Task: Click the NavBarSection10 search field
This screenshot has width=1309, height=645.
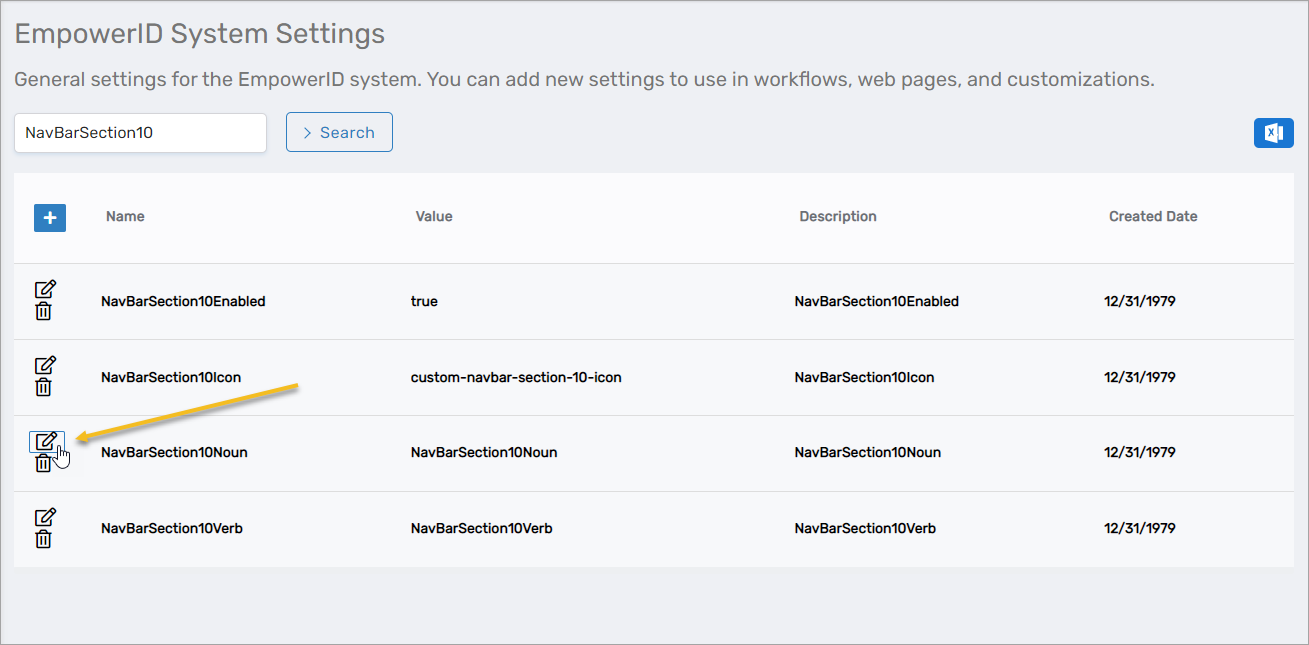Action: point(140,133)
